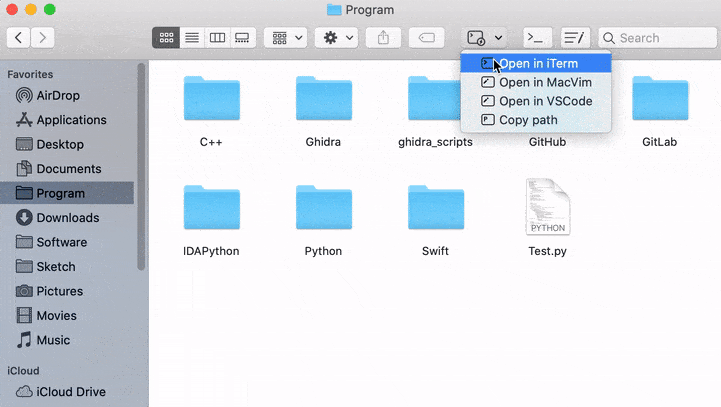Viewport: 721px width, 407px height.
Task: Click the Edit Tags toolbar button
Action: [426, 38]
